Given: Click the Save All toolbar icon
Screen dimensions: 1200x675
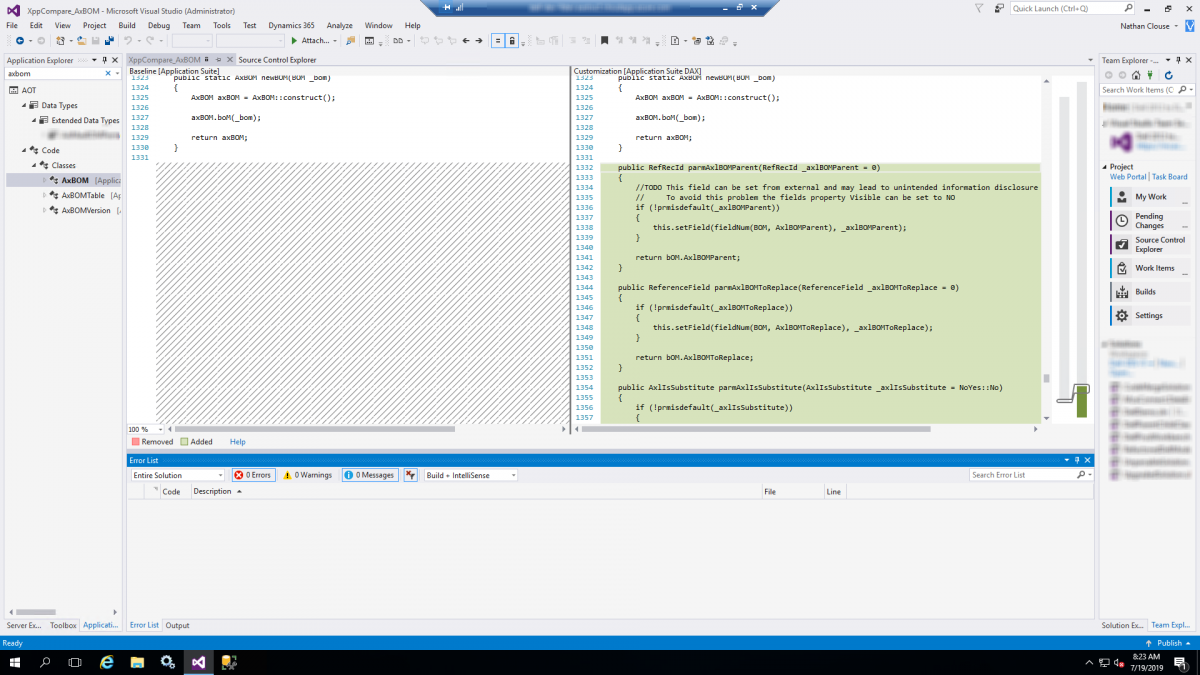Looking at the screenshot, I should pos(108,41).
